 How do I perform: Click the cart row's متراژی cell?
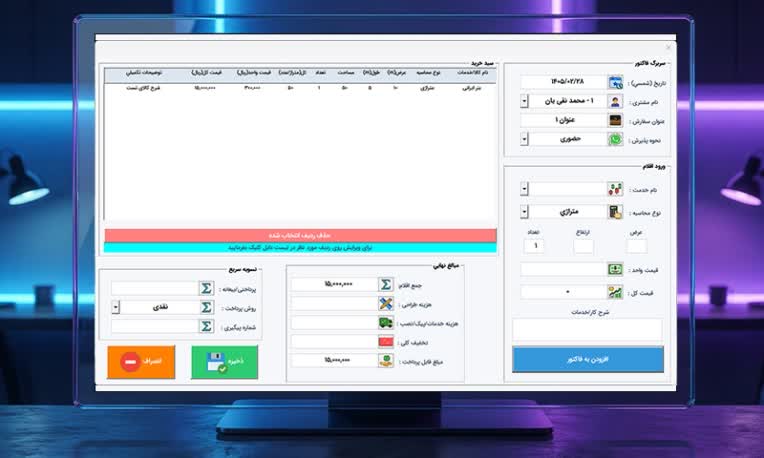[x=427, y=88]
